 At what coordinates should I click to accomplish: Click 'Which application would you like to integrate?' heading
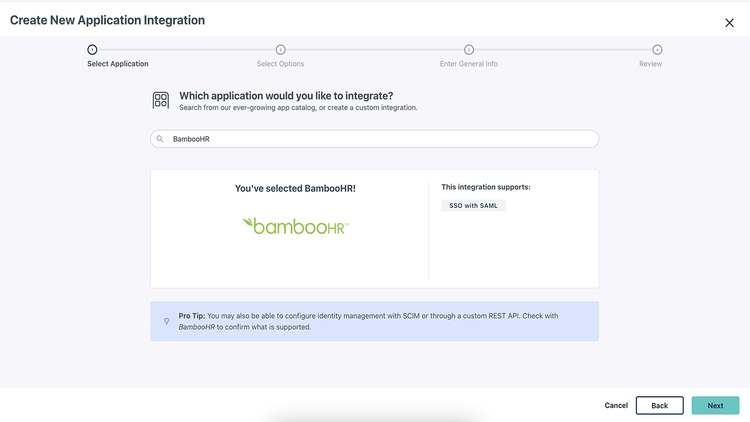click(286, 96)
